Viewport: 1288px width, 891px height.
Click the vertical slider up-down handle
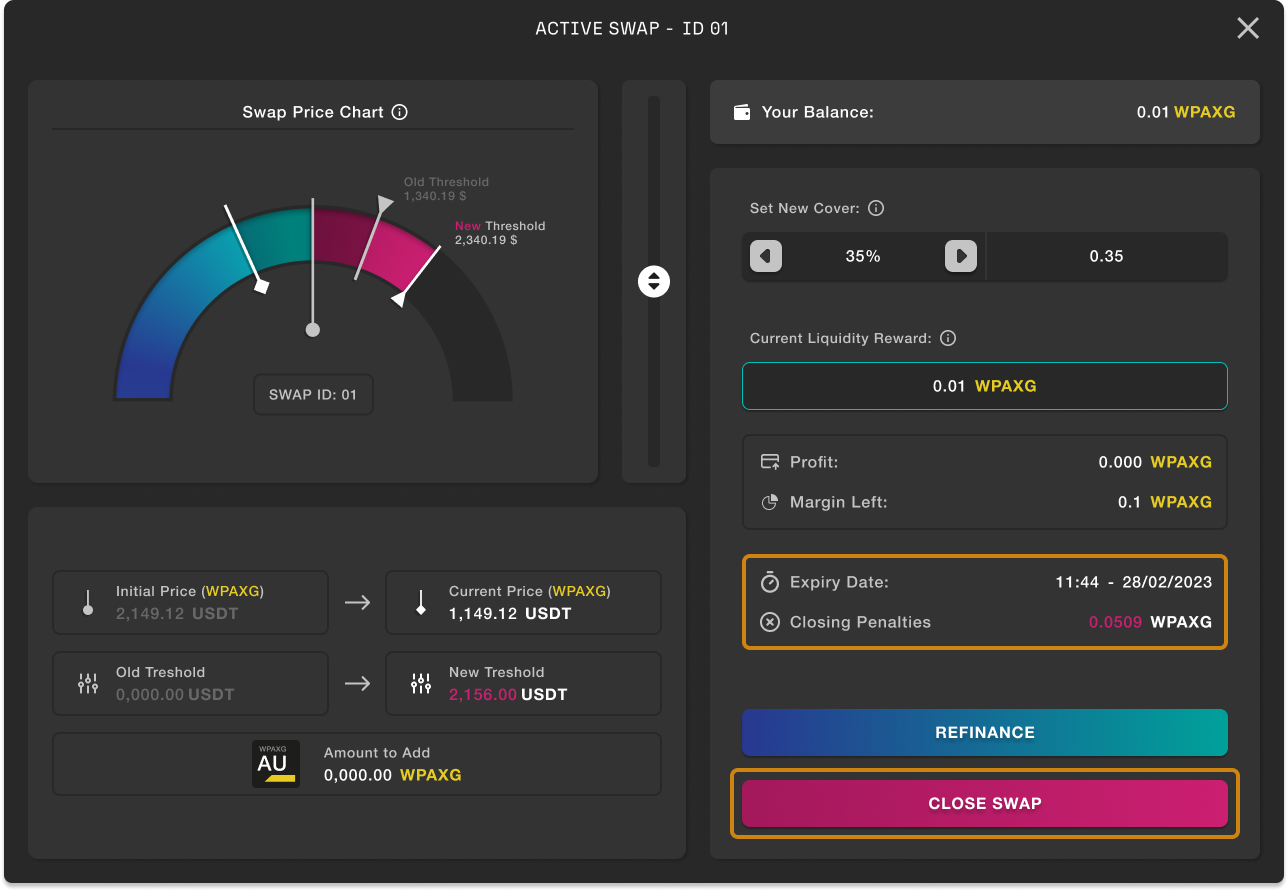point(654,281)
